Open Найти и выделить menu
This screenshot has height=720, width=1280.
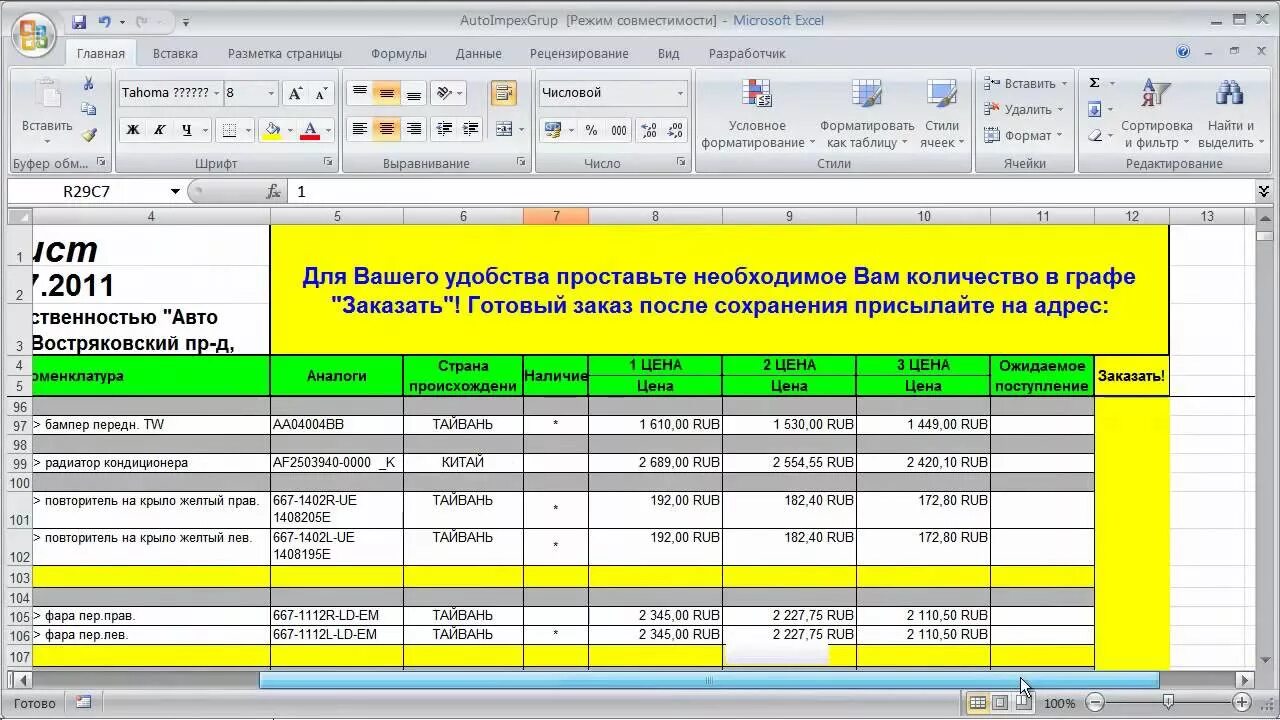(1230, 113)
